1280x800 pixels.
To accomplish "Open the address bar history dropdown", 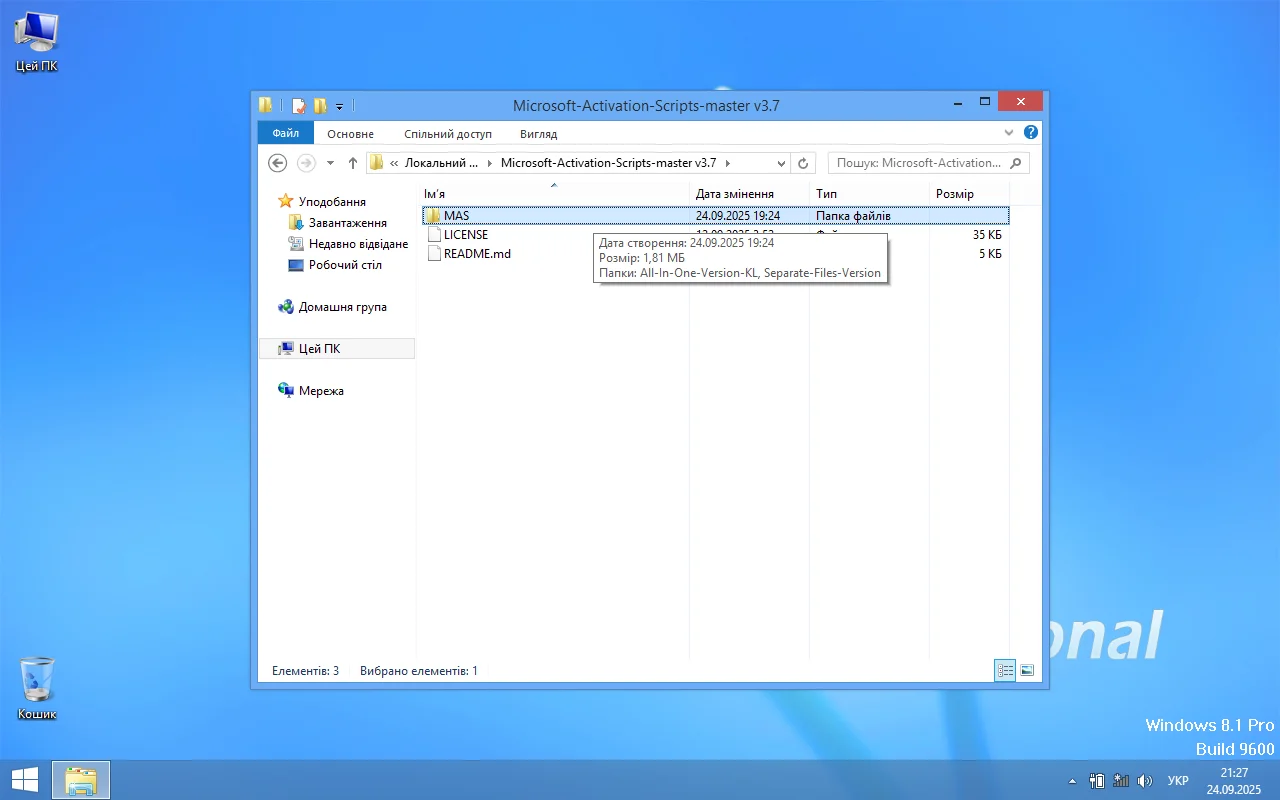I will coord(781,163).
